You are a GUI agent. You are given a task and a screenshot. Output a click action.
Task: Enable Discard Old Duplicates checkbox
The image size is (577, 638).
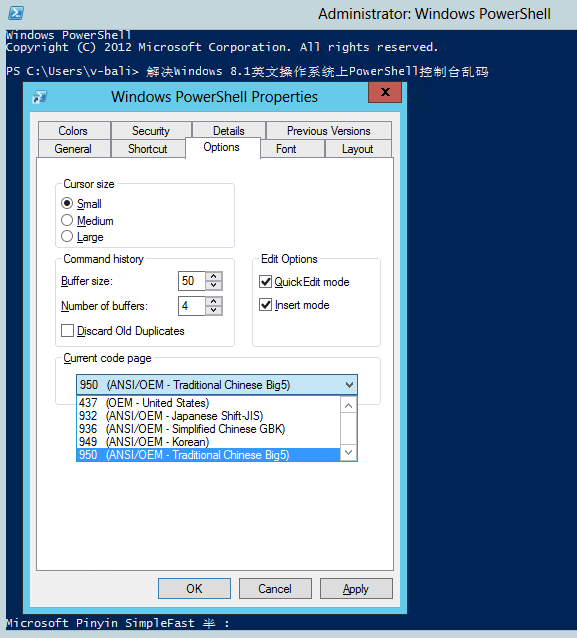[x=68, y=330]
